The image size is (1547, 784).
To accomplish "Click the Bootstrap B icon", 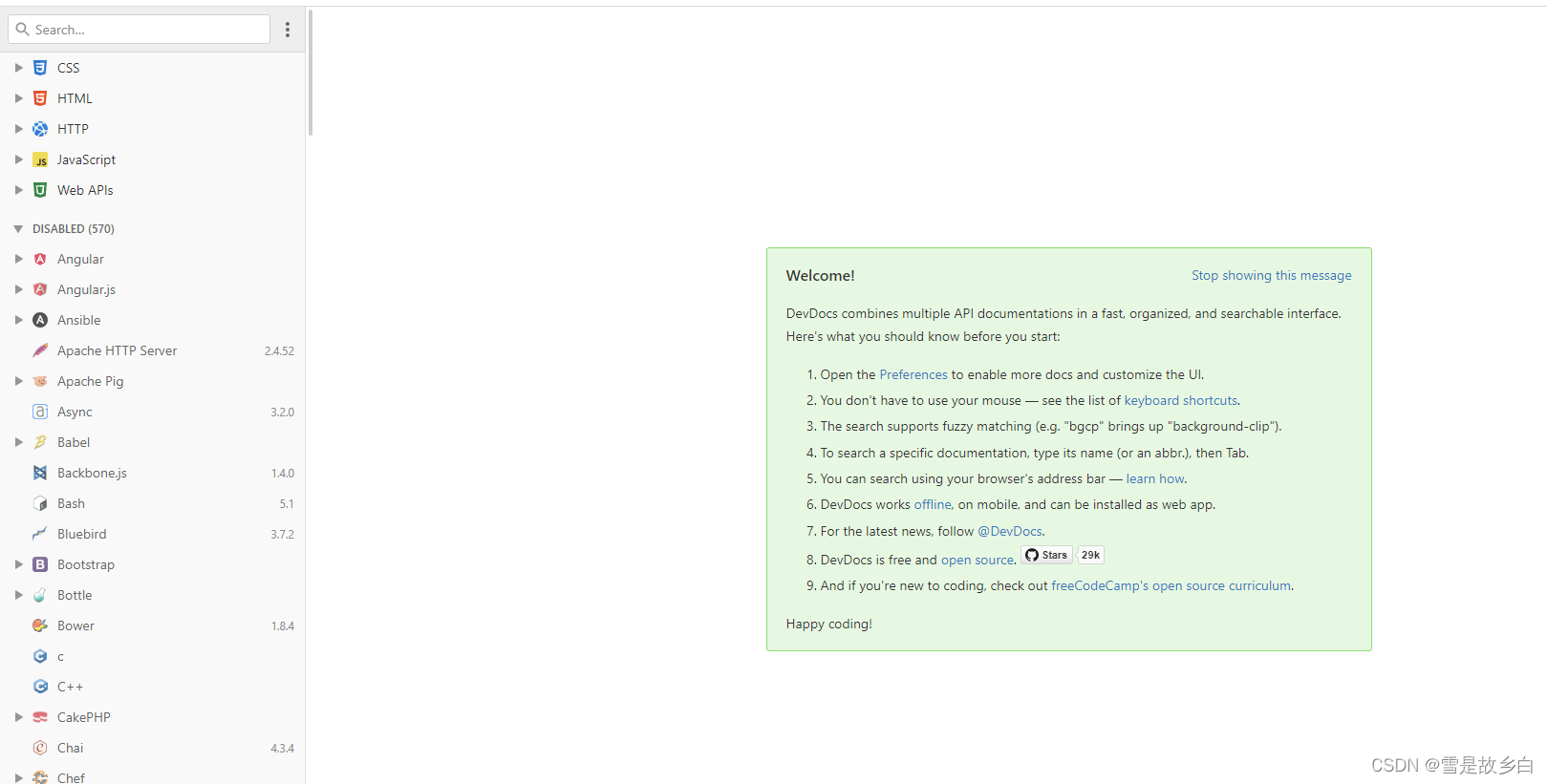I will pos(40,564).
